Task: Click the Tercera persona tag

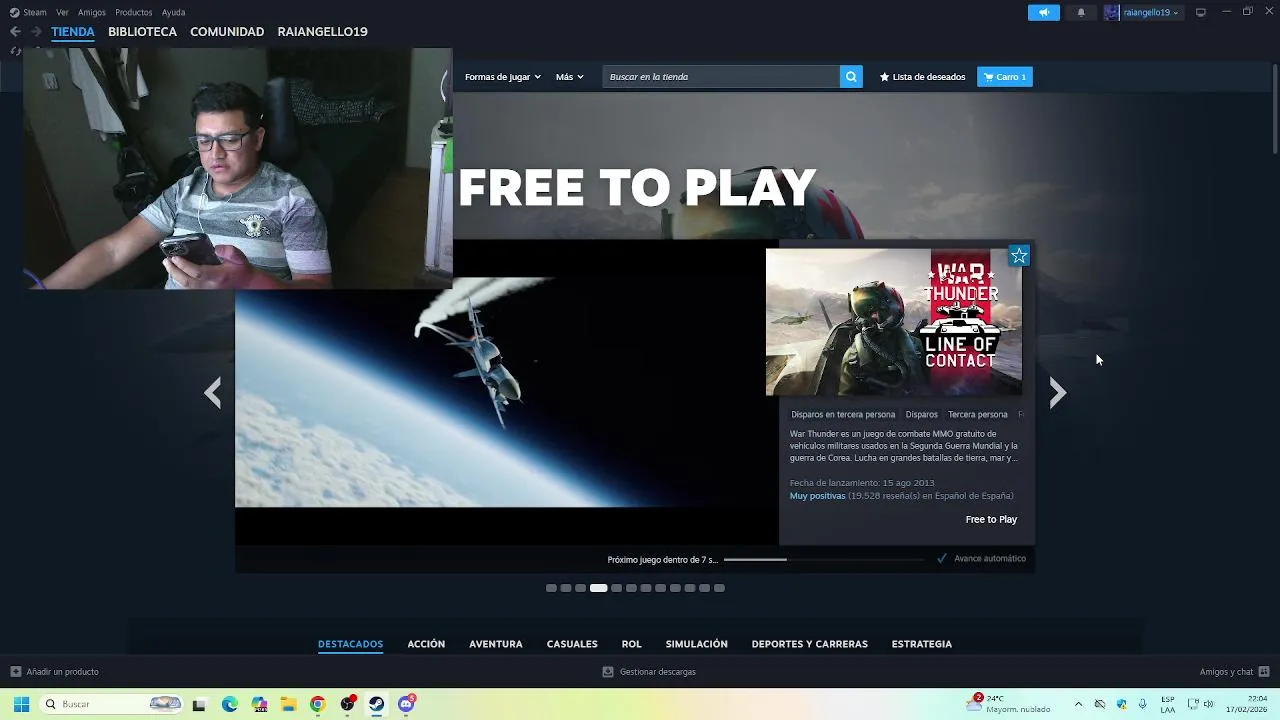Action: coord(977,414)
